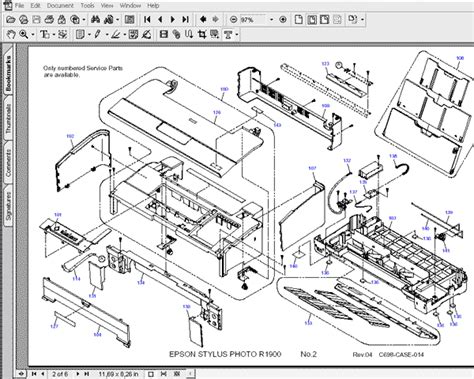The width and height of the screenshot is (474, 379).
Task: Open the Help menu
Action: (x=153, y=6)
